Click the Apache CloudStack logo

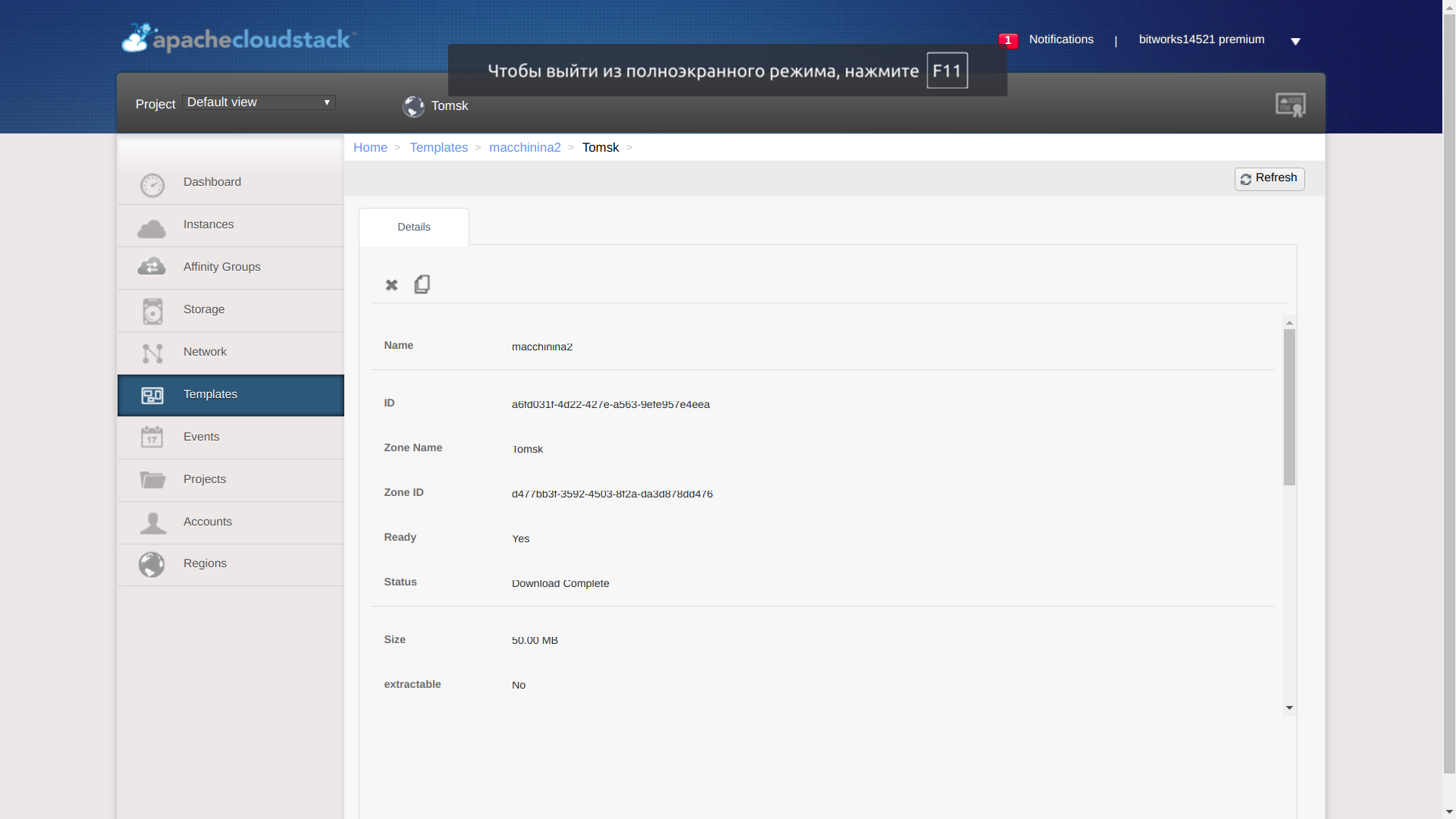click(238, 38)
